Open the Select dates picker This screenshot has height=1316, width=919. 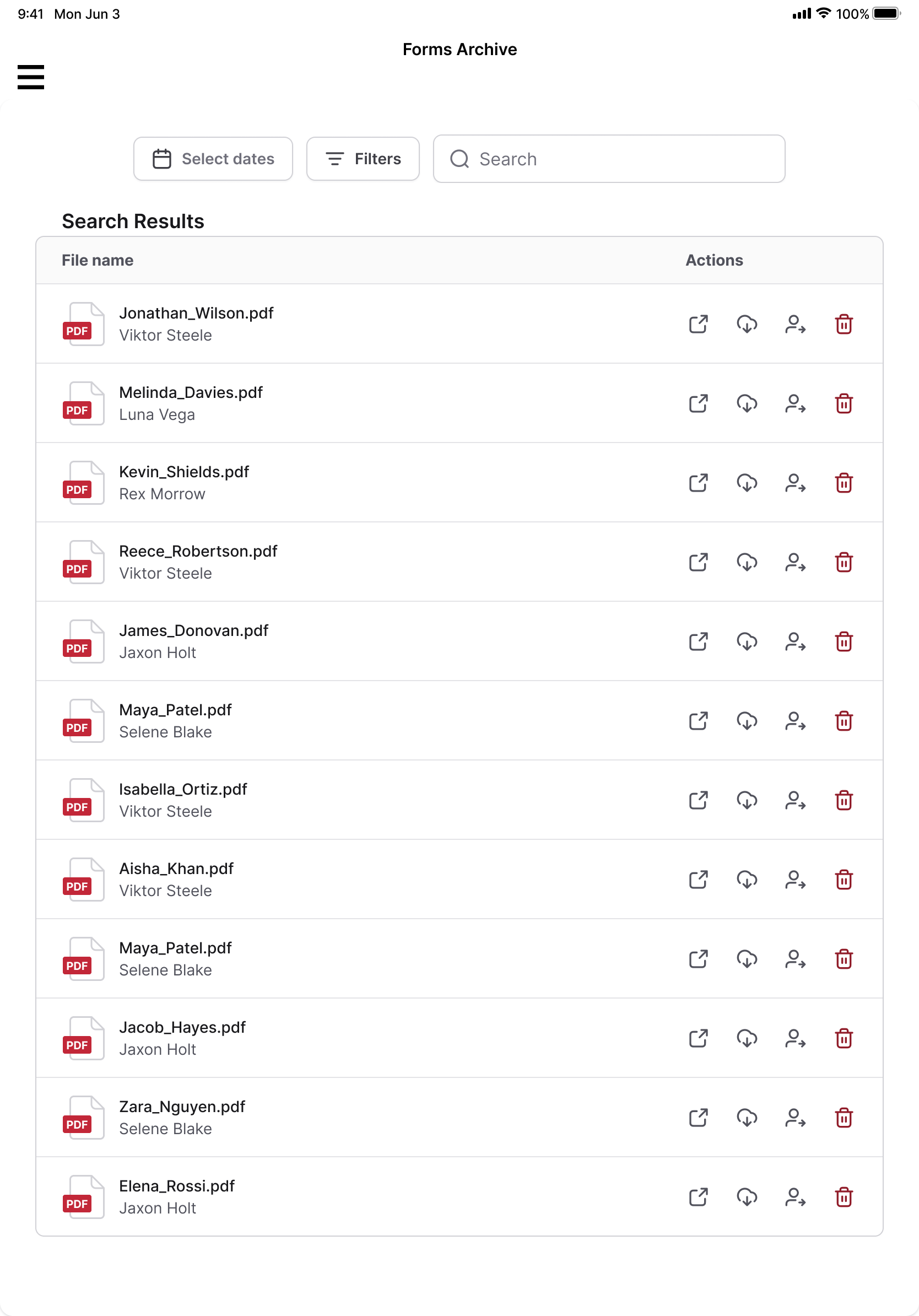[213, 159]
